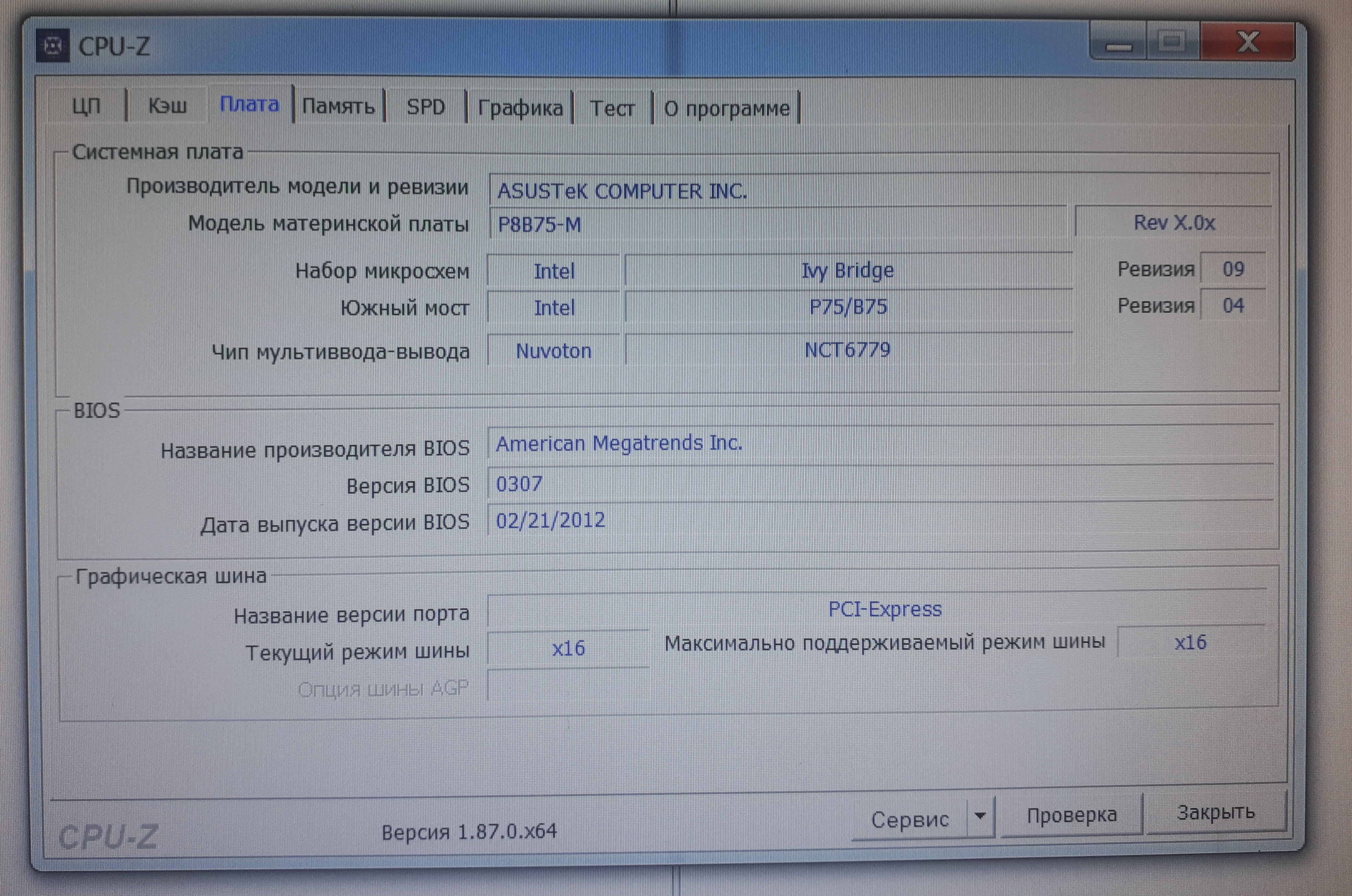Viewport: 1352px width, 896px height.
Task: Open the Сервис dropdown arrow
Action: pos(980,816)
